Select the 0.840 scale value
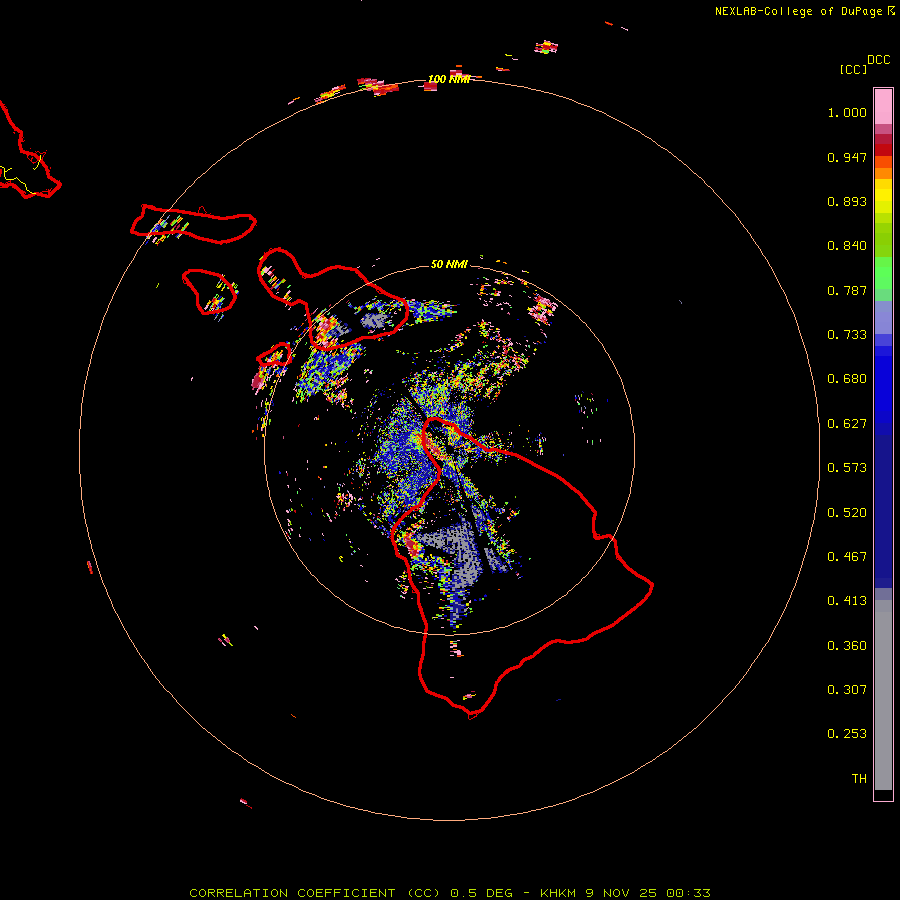 [847, 246]
